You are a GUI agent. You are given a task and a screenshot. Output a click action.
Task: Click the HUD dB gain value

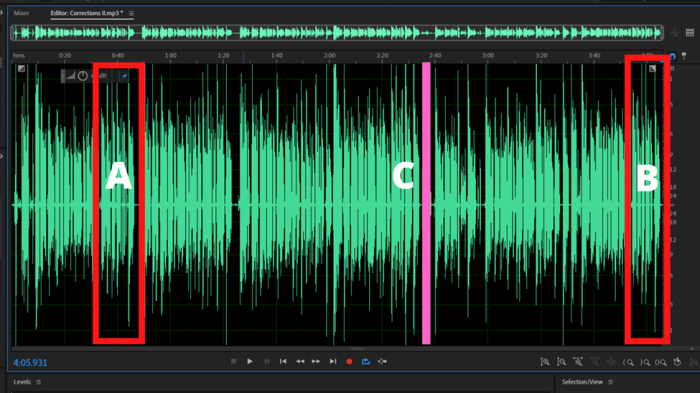click(x=100, y=76)
